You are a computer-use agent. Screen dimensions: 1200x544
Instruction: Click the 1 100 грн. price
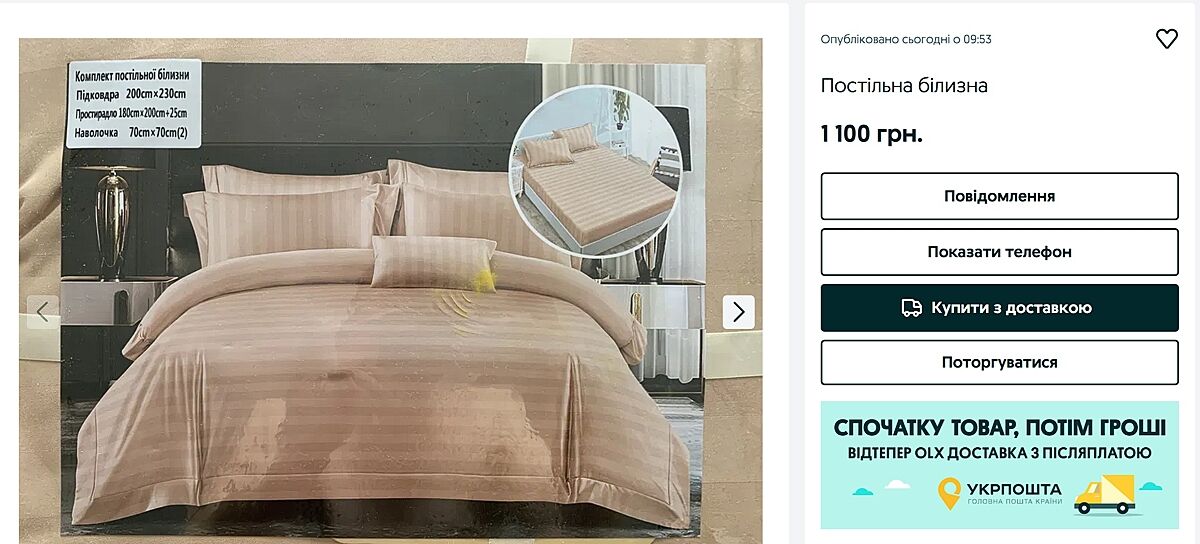pos(872,134)
